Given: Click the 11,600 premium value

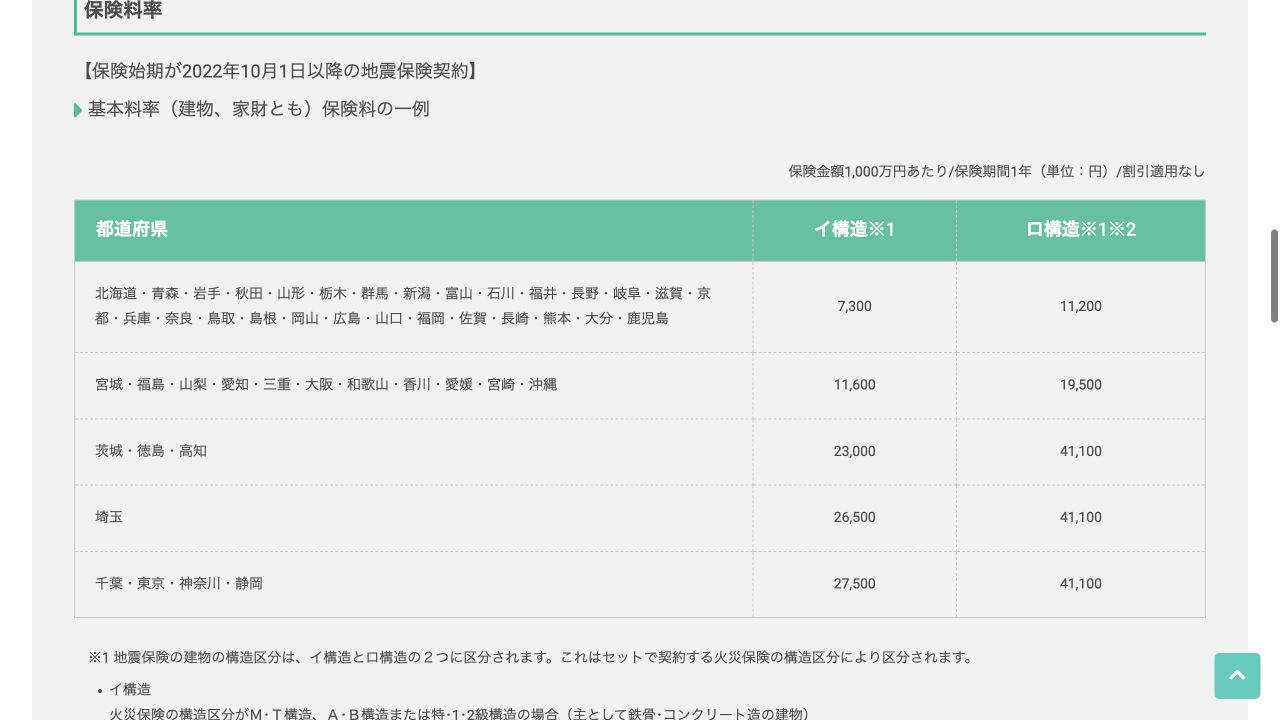Looking at the screenshot, I should (854, 385).
